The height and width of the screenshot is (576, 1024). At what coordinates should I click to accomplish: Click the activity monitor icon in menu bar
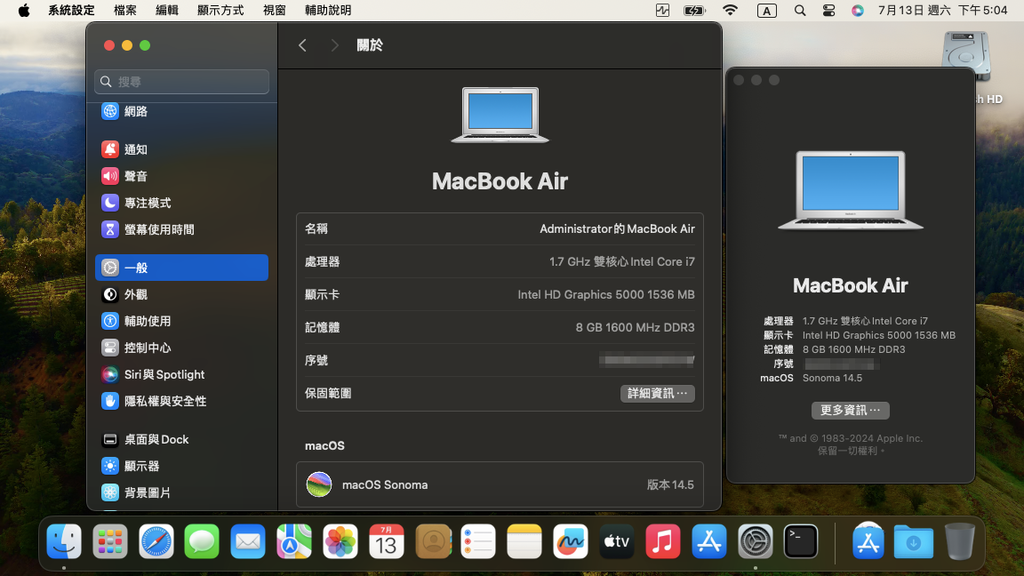tap(662, 10)
